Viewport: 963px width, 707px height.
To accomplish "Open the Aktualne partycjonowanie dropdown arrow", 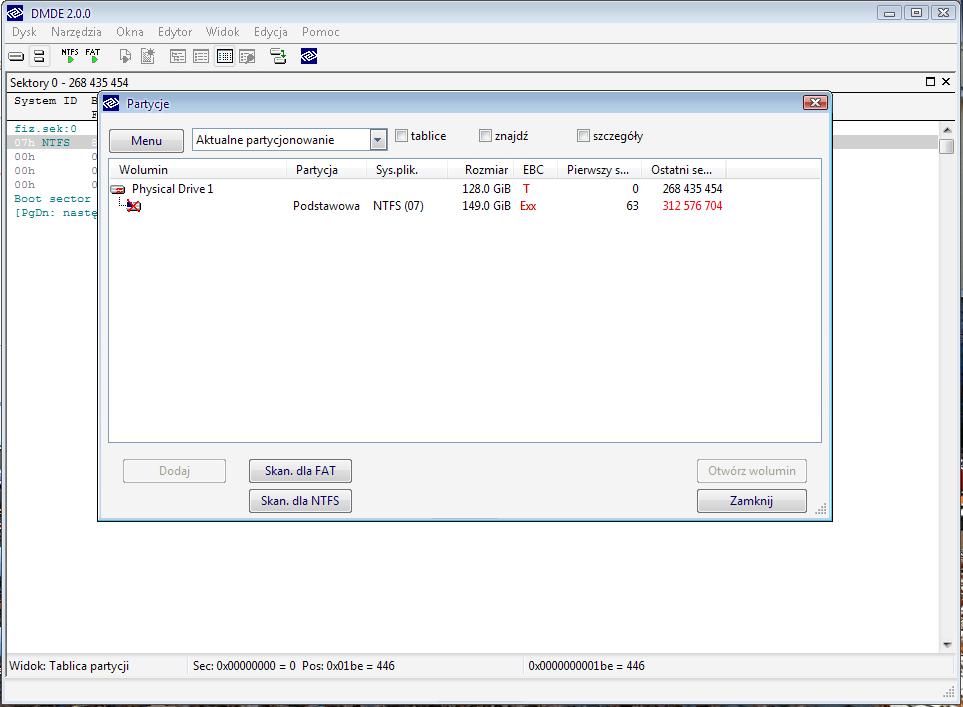I will (378, 140).
